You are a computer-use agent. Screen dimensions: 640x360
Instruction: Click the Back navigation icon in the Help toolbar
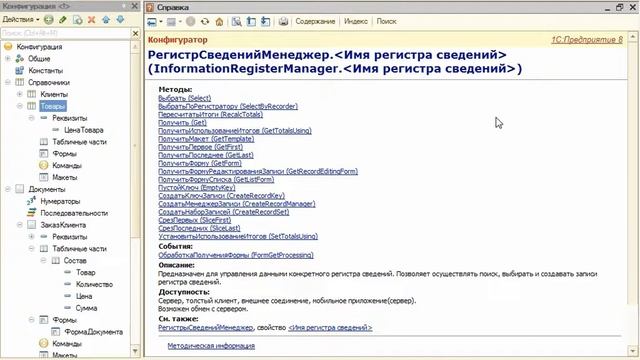(152, 22)
